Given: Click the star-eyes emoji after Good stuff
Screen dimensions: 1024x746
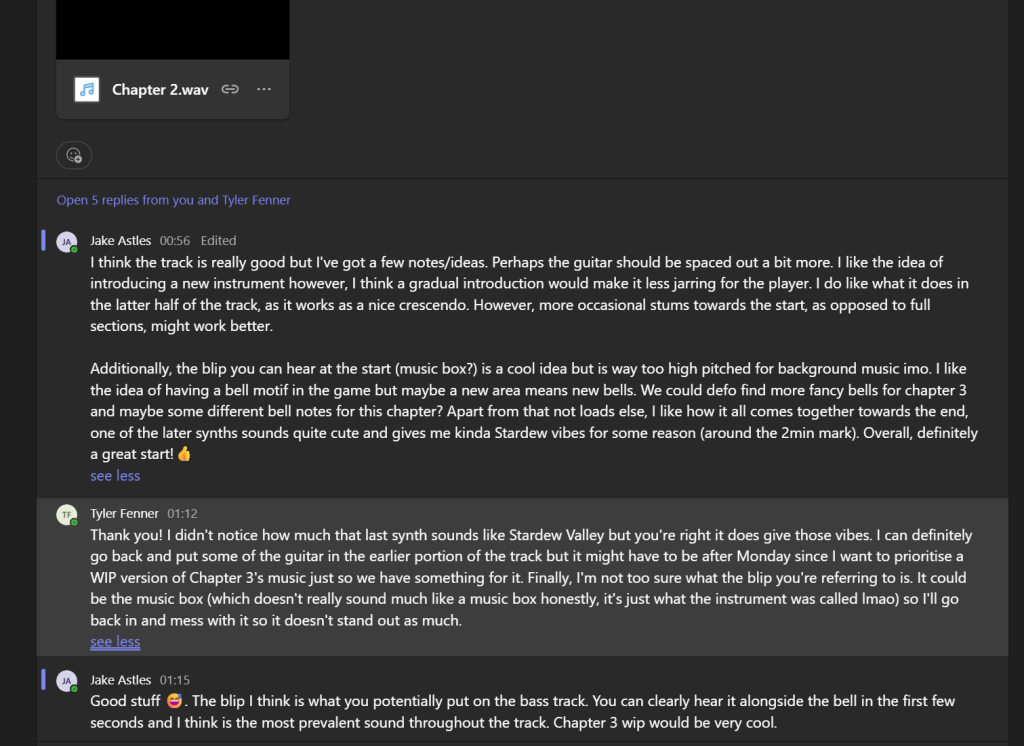Looking at the screenshot, I should pyautogui.click(x=174, y=701).
